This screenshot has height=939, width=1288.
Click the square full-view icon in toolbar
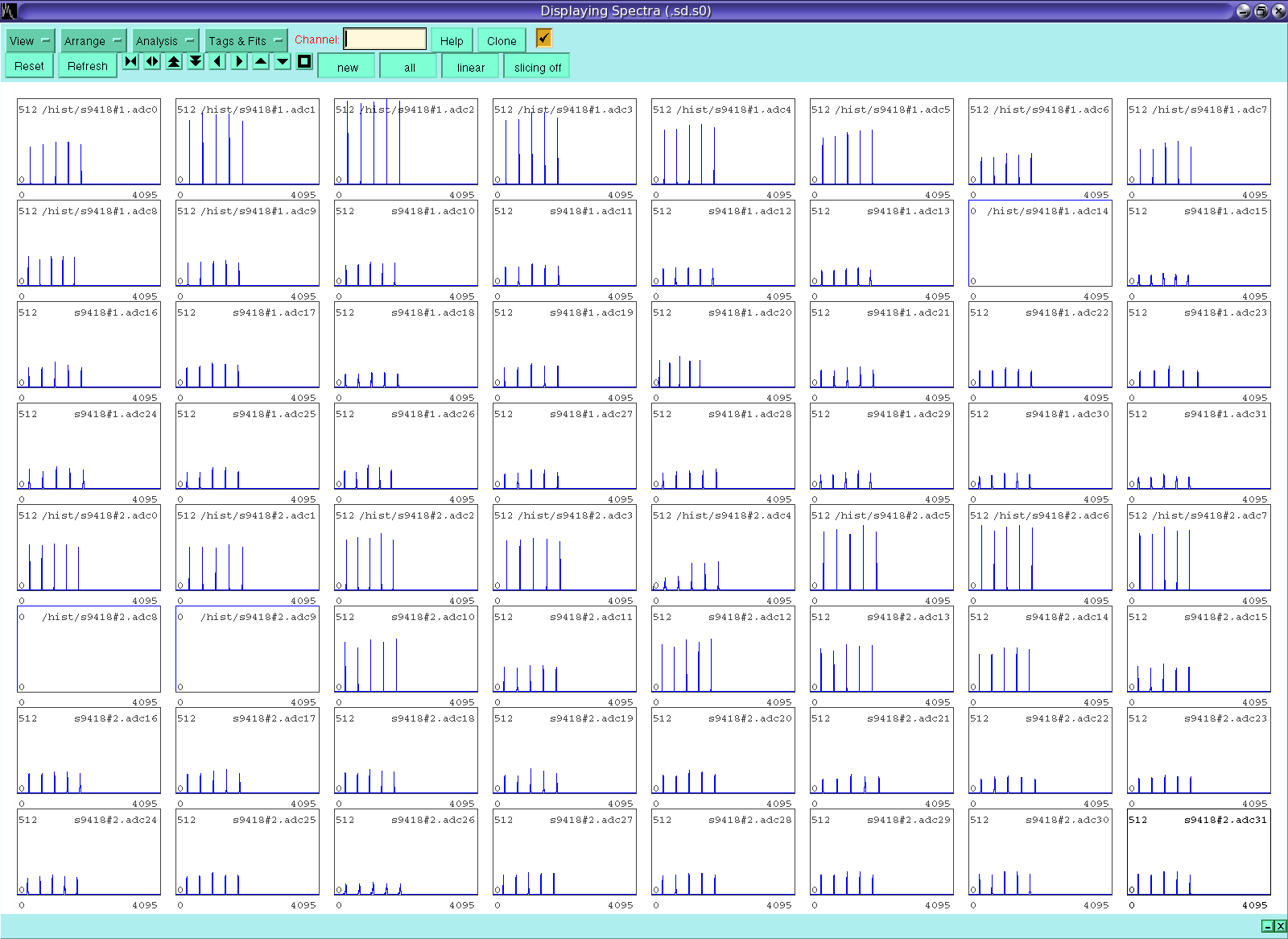point(304,61)
